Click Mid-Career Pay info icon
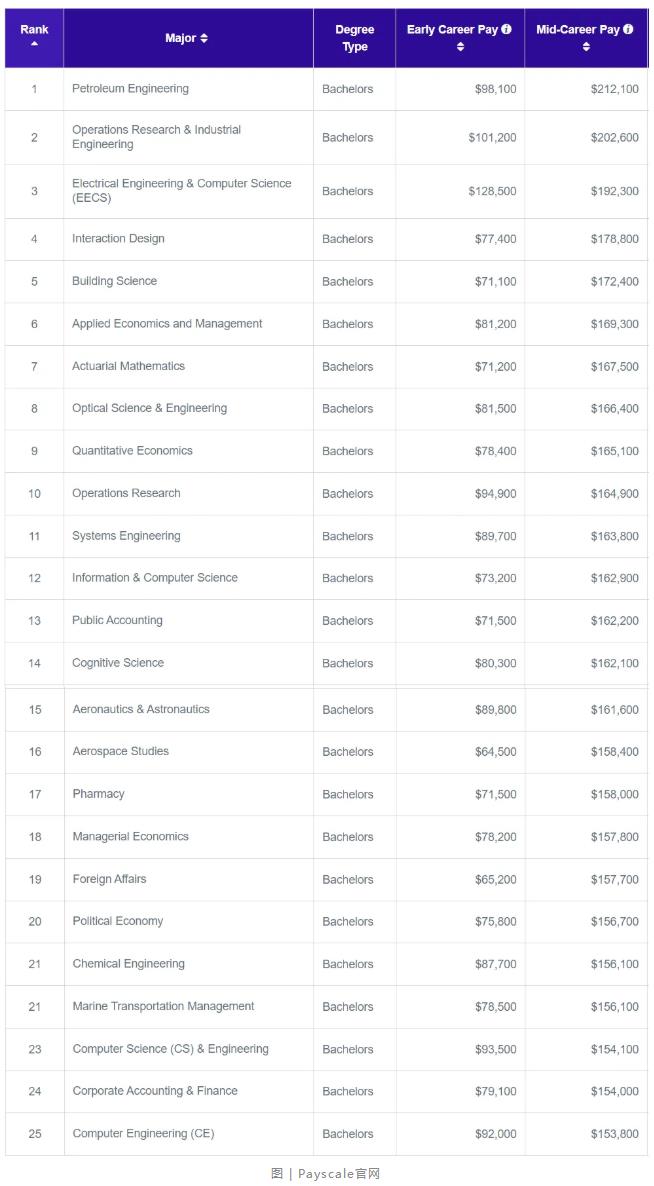Screen dimensions: 654x1186 pyautogui.click(x=628, y=29)
